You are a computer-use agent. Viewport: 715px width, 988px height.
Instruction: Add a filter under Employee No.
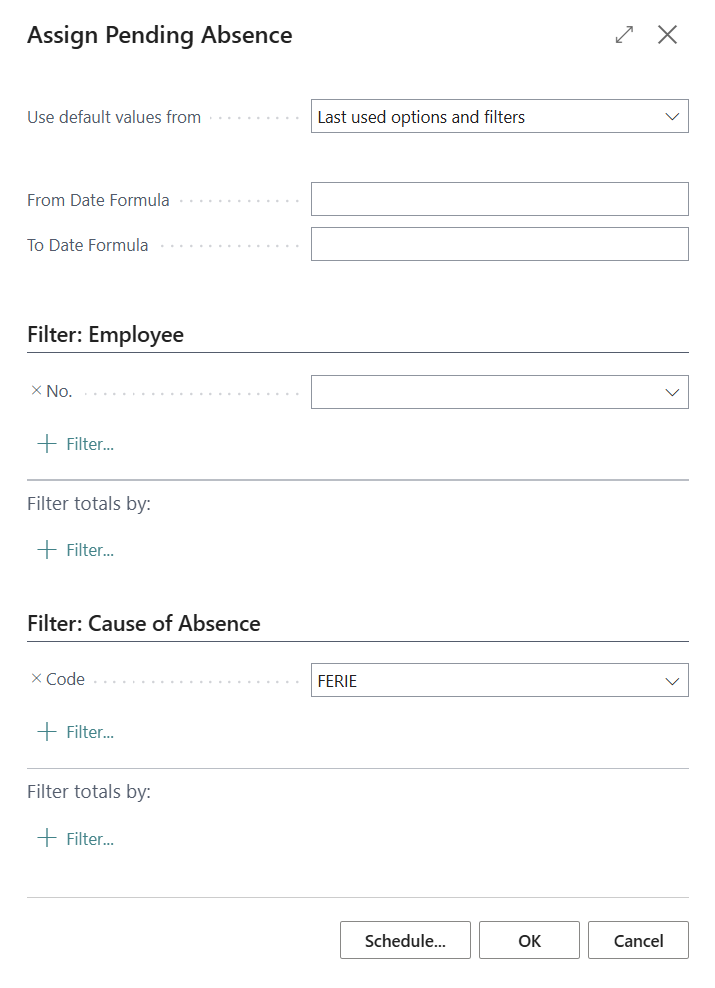76,444
